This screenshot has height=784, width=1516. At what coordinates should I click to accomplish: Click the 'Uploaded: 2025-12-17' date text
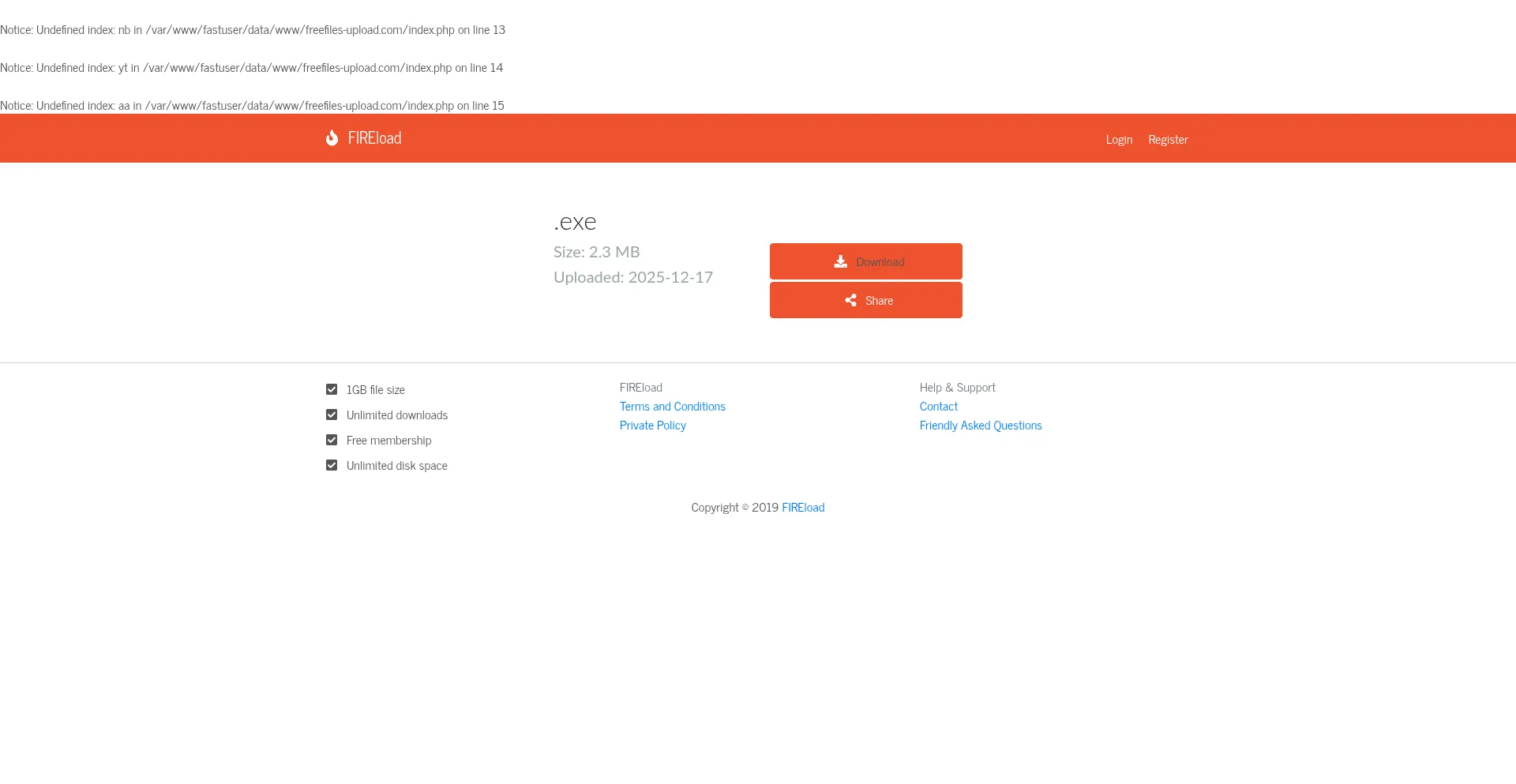tap(632, 277)
